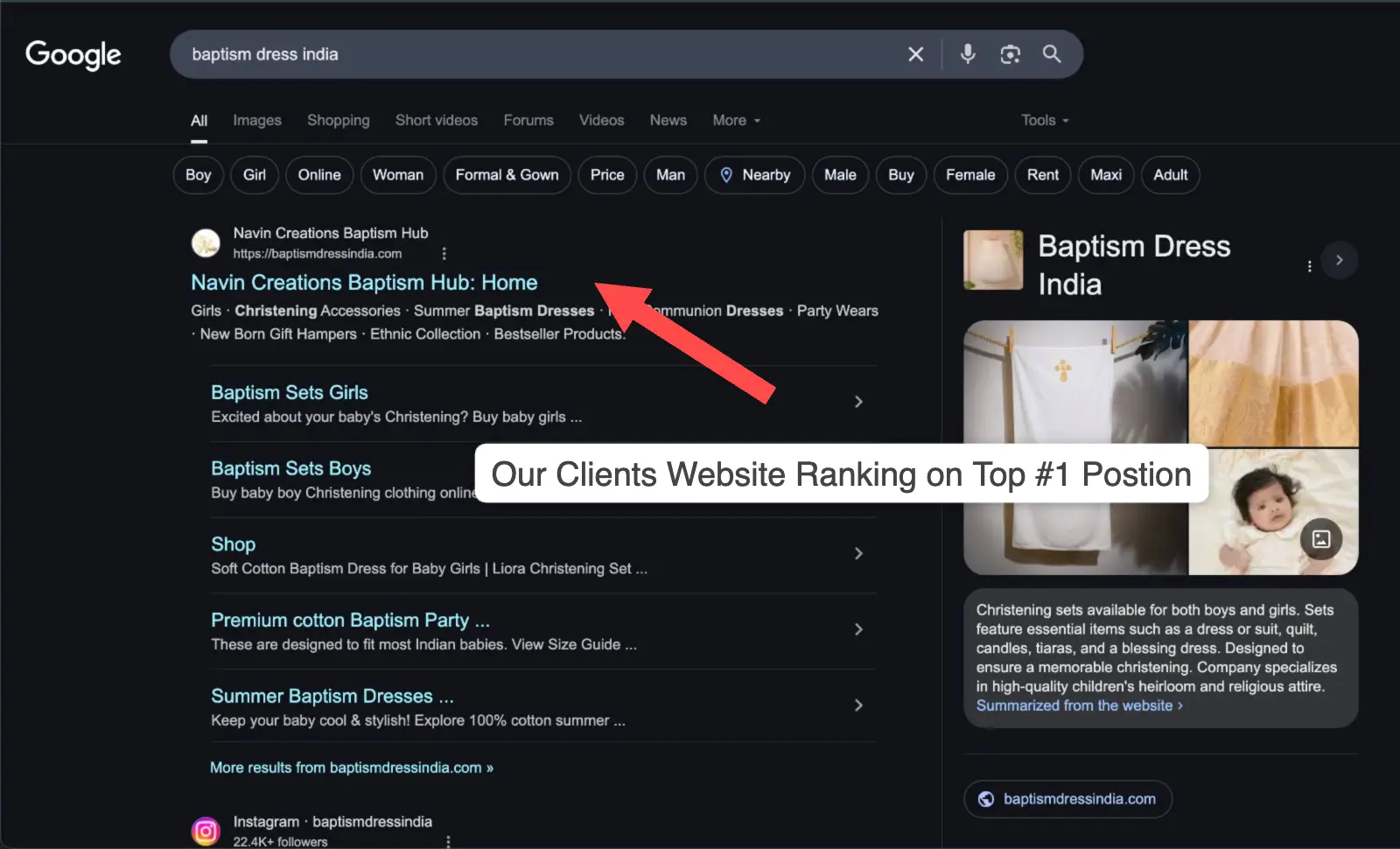Search by image with Lens icon
Screen dimensions: 1400x849
pyautogui.click(x=1010, y=54)
